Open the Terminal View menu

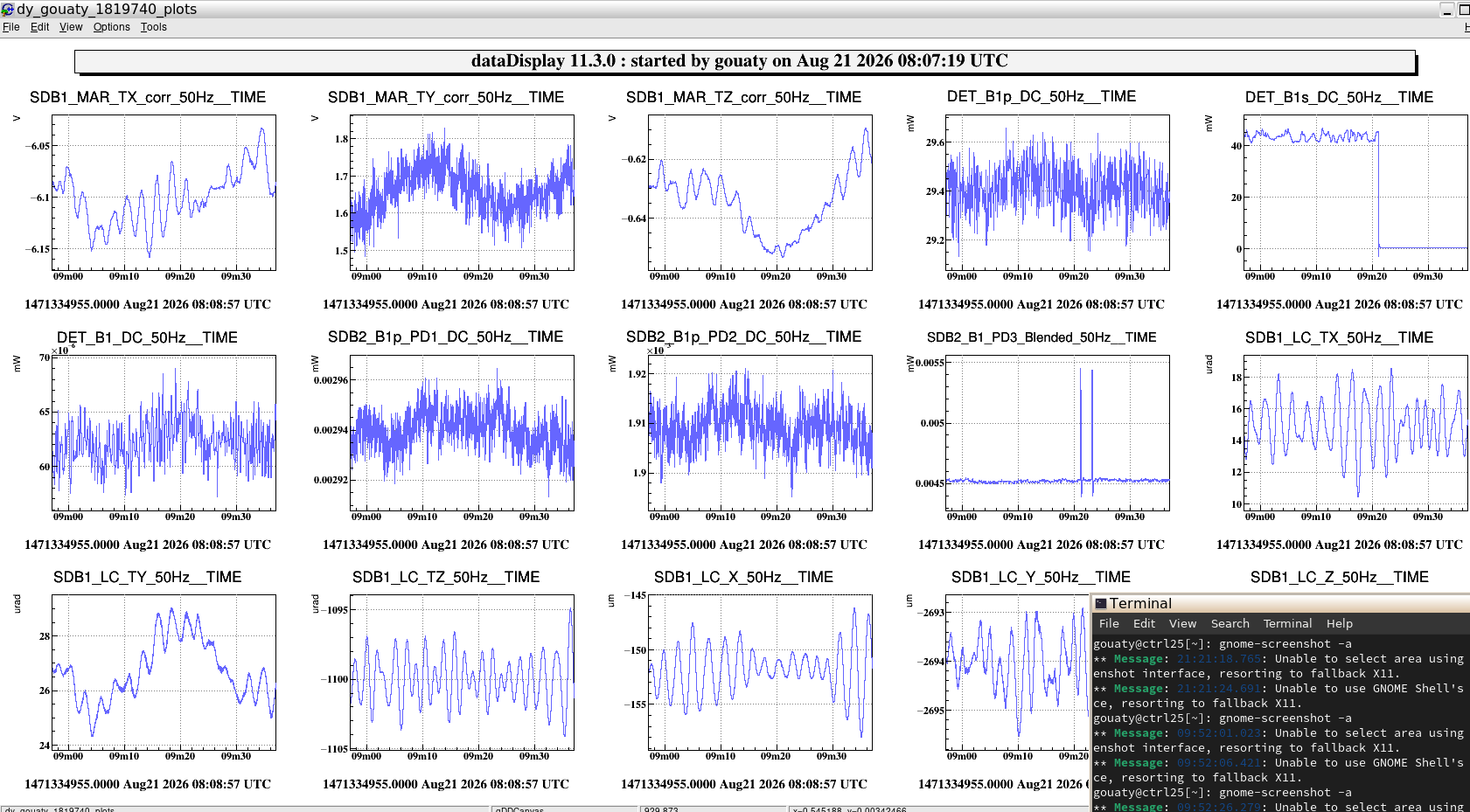pos(1182,623)
